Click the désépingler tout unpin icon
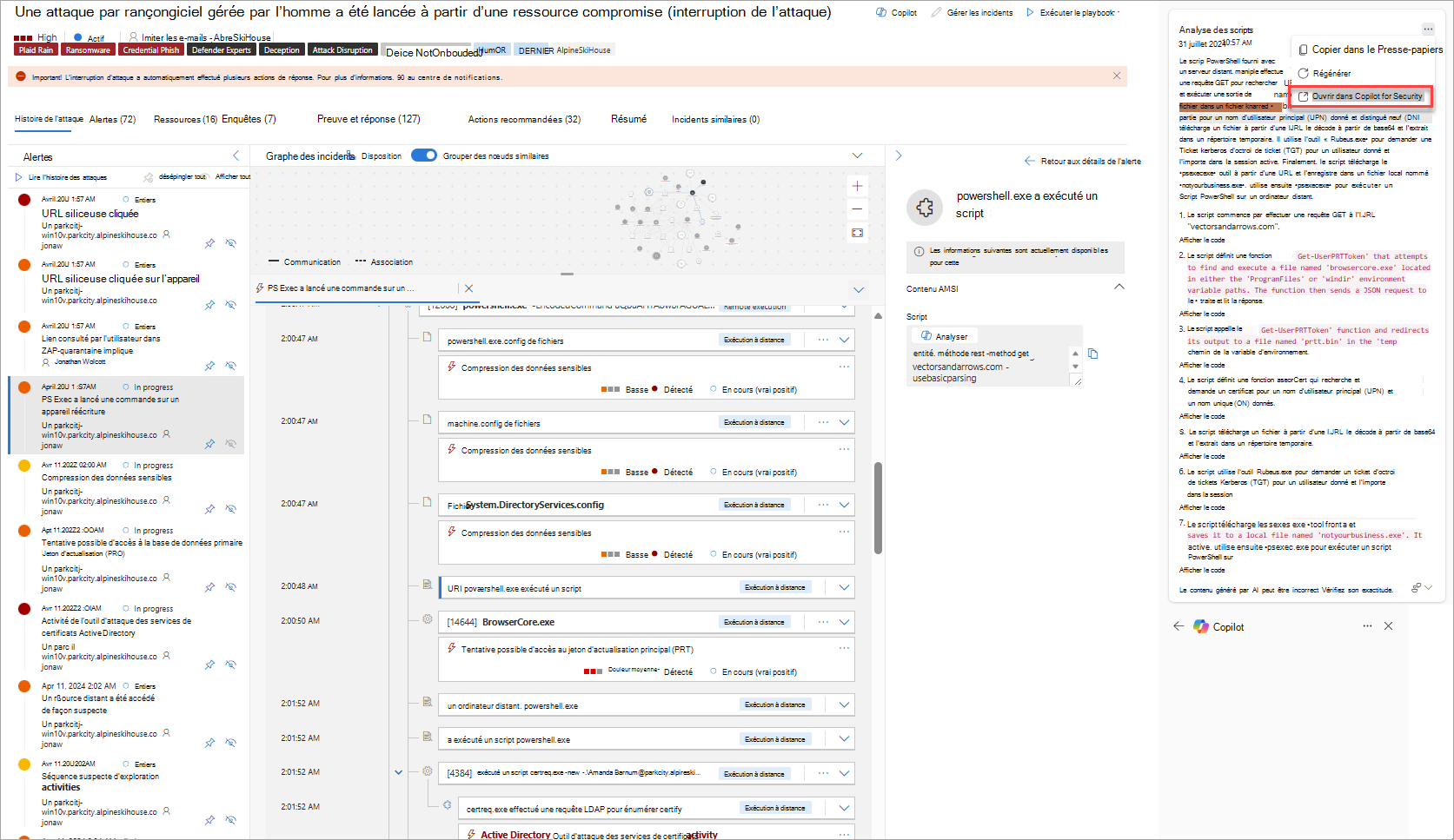1454x840 pixels. [149, 177]
